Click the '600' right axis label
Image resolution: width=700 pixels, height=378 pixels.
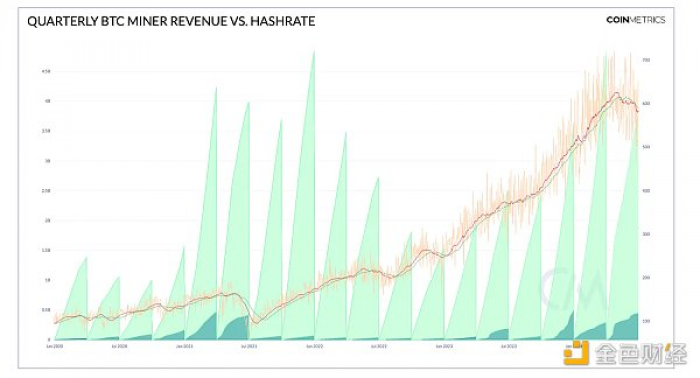click(x=646, y=104)
